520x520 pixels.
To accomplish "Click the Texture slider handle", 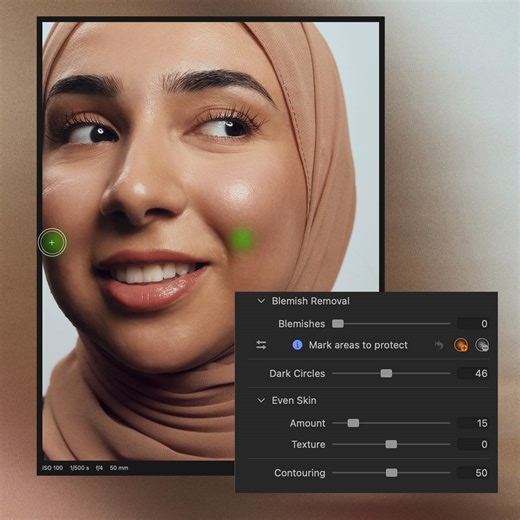I will click(x=391, y=444).
